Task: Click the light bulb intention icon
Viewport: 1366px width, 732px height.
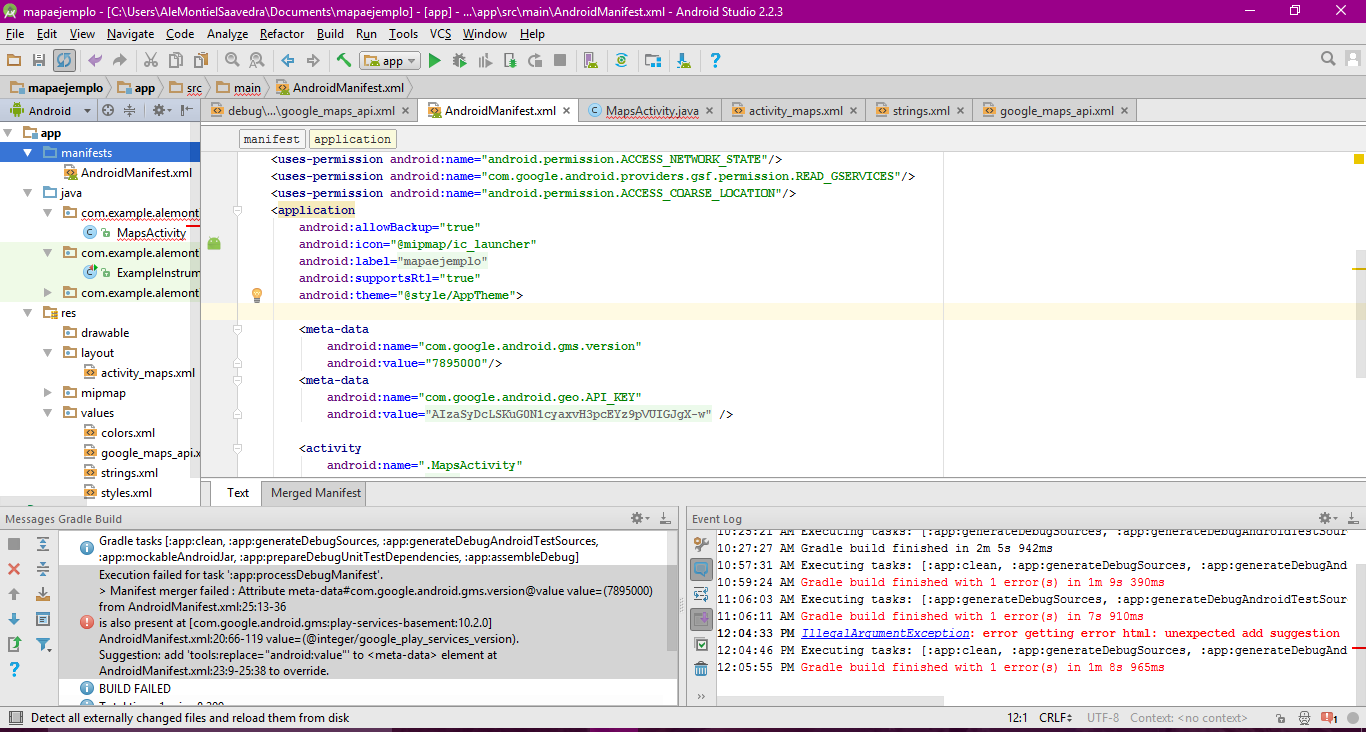Action: (x=256, y=295)
